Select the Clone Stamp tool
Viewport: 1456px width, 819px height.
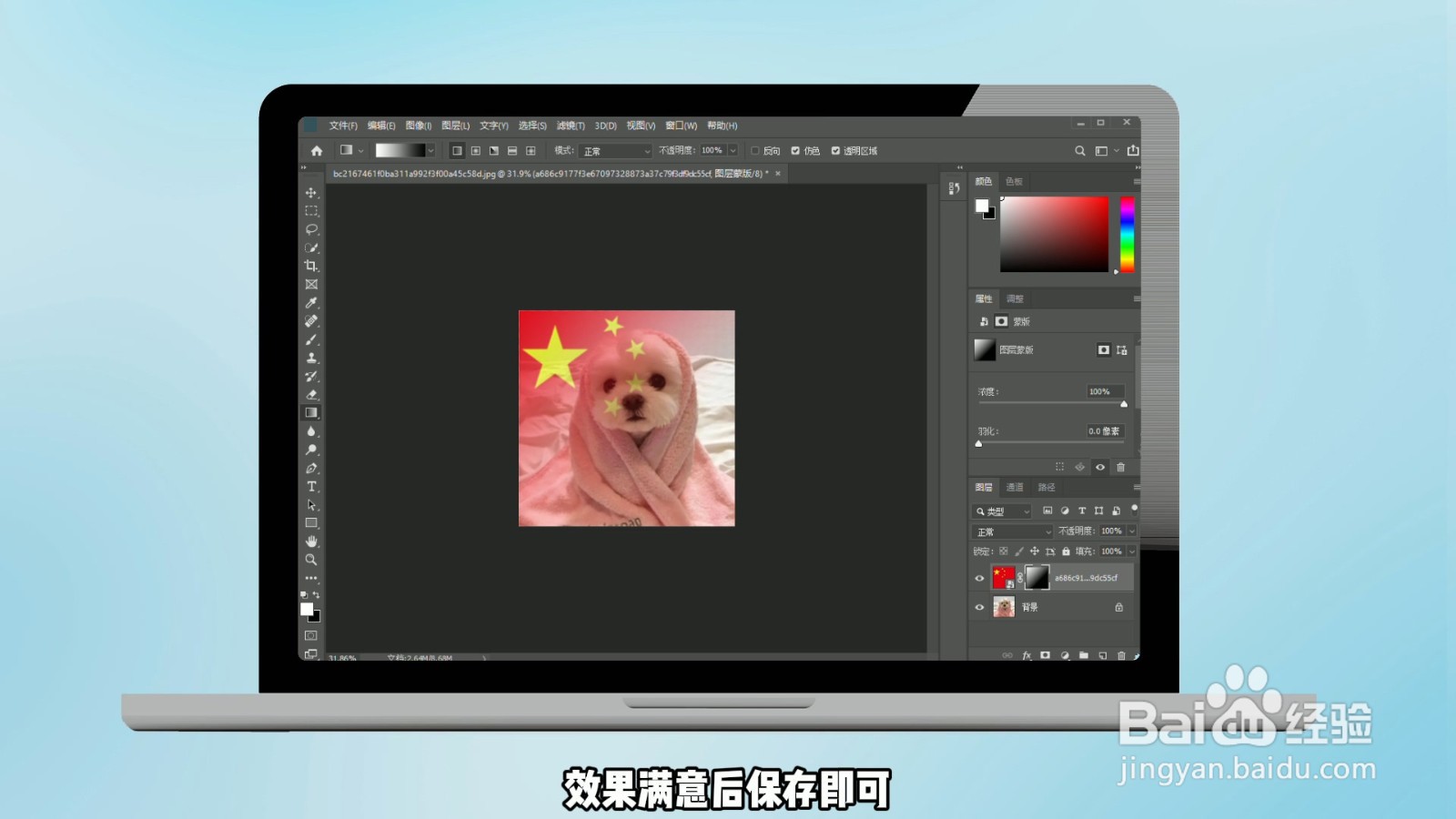click(311, 358)
